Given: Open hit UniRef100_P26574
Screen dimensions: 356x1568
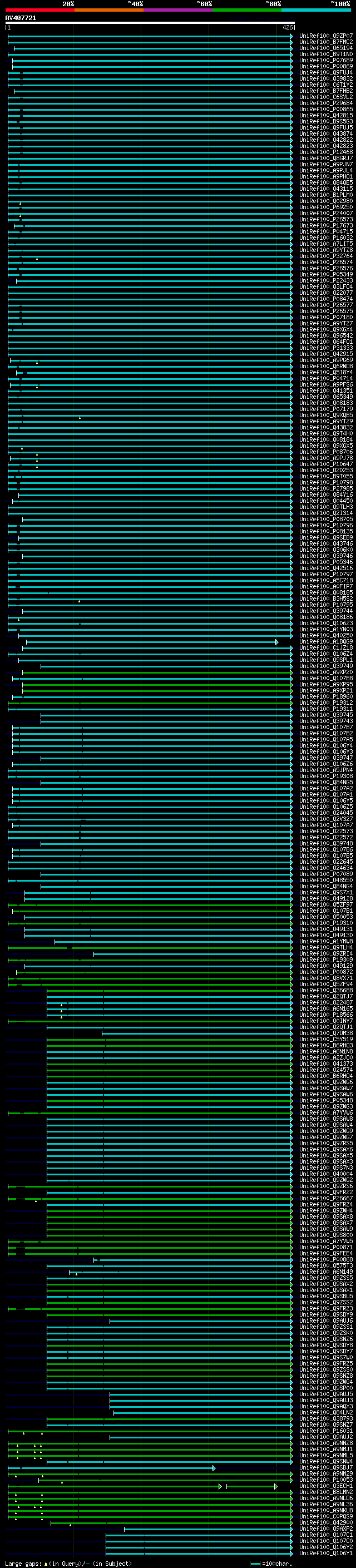Looking at the screenshot, I should pos(326,263).
